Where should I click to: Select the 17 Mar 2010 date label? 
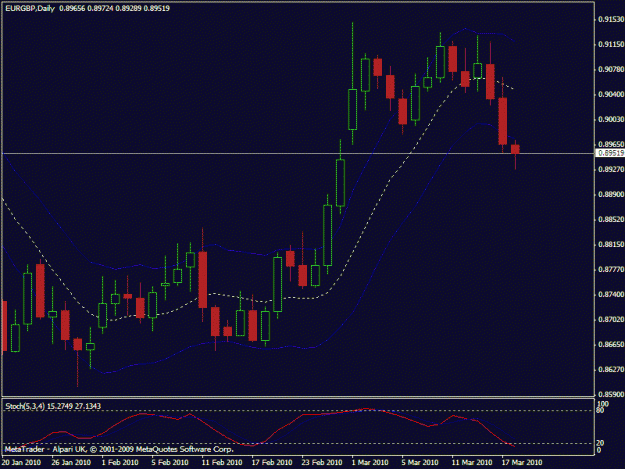pyautogui.click(x=522, y=462)
